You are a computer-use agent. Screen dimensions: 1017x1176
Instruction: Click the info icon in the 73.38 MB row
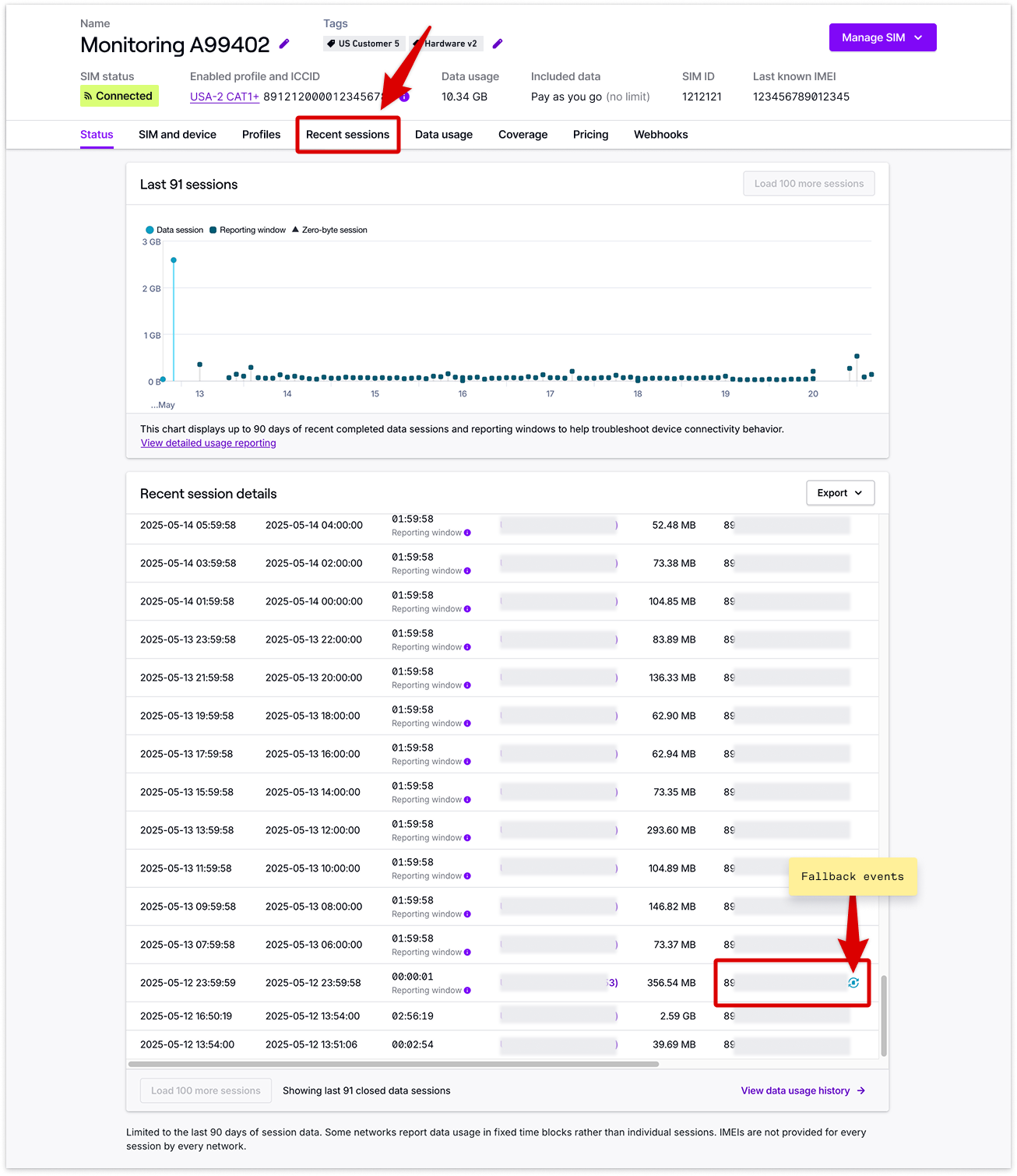(467, 571)
